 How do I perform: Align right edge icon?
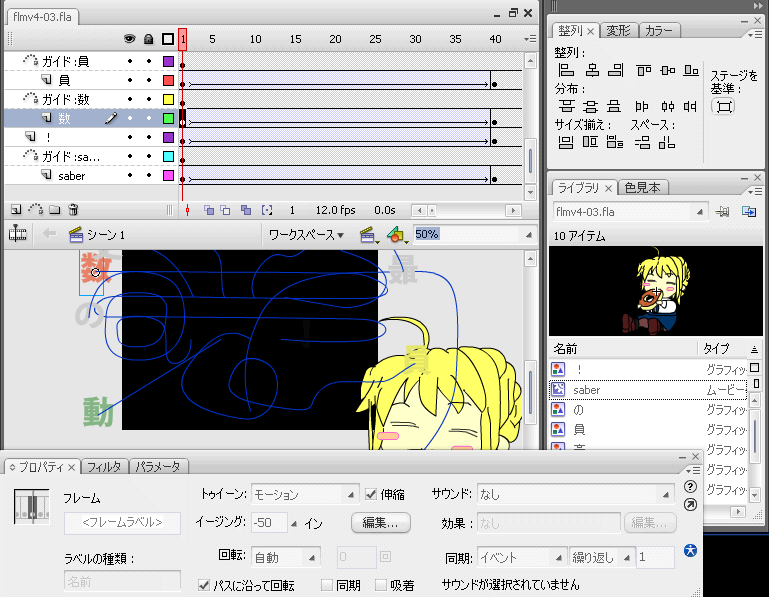615,70
